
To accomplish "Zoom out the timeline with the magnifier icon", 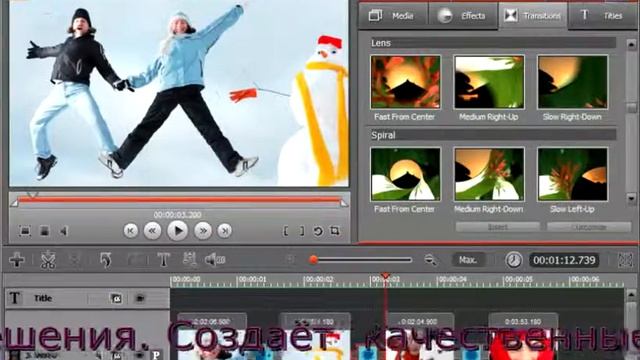I will [x=430, y=260].
